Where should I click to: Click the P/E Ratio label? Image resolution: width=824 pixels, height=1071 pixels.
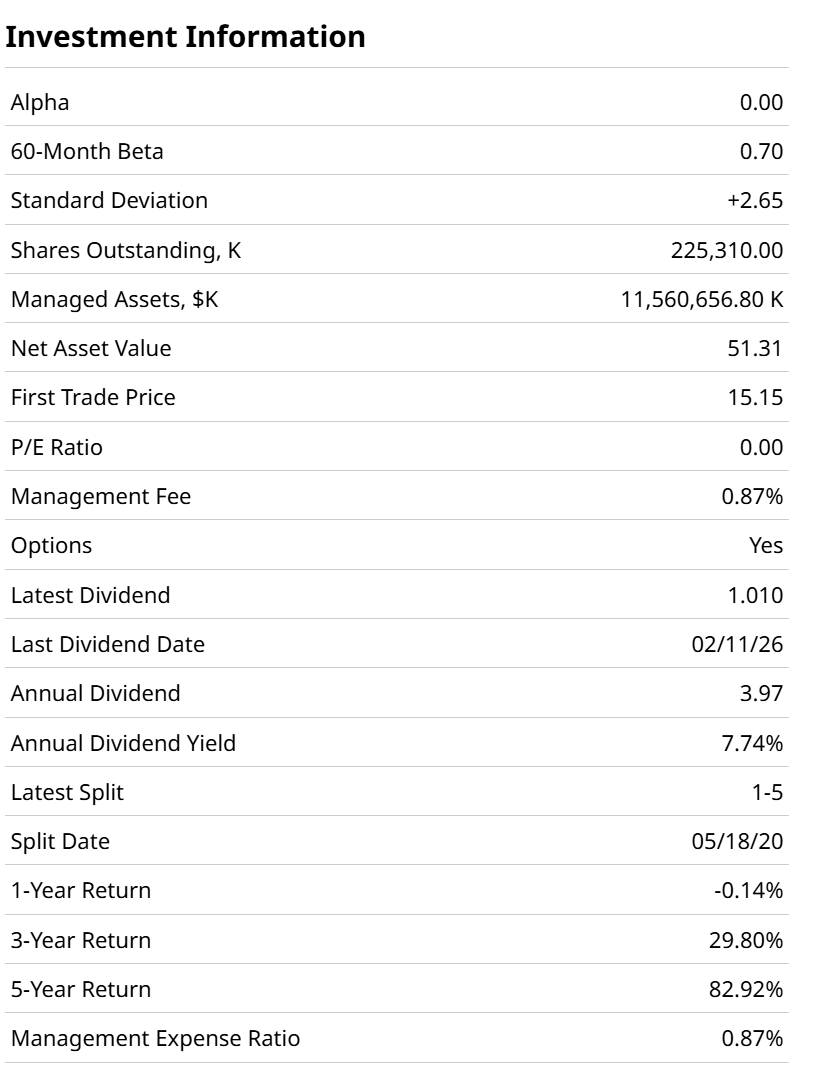coord(56,447)
